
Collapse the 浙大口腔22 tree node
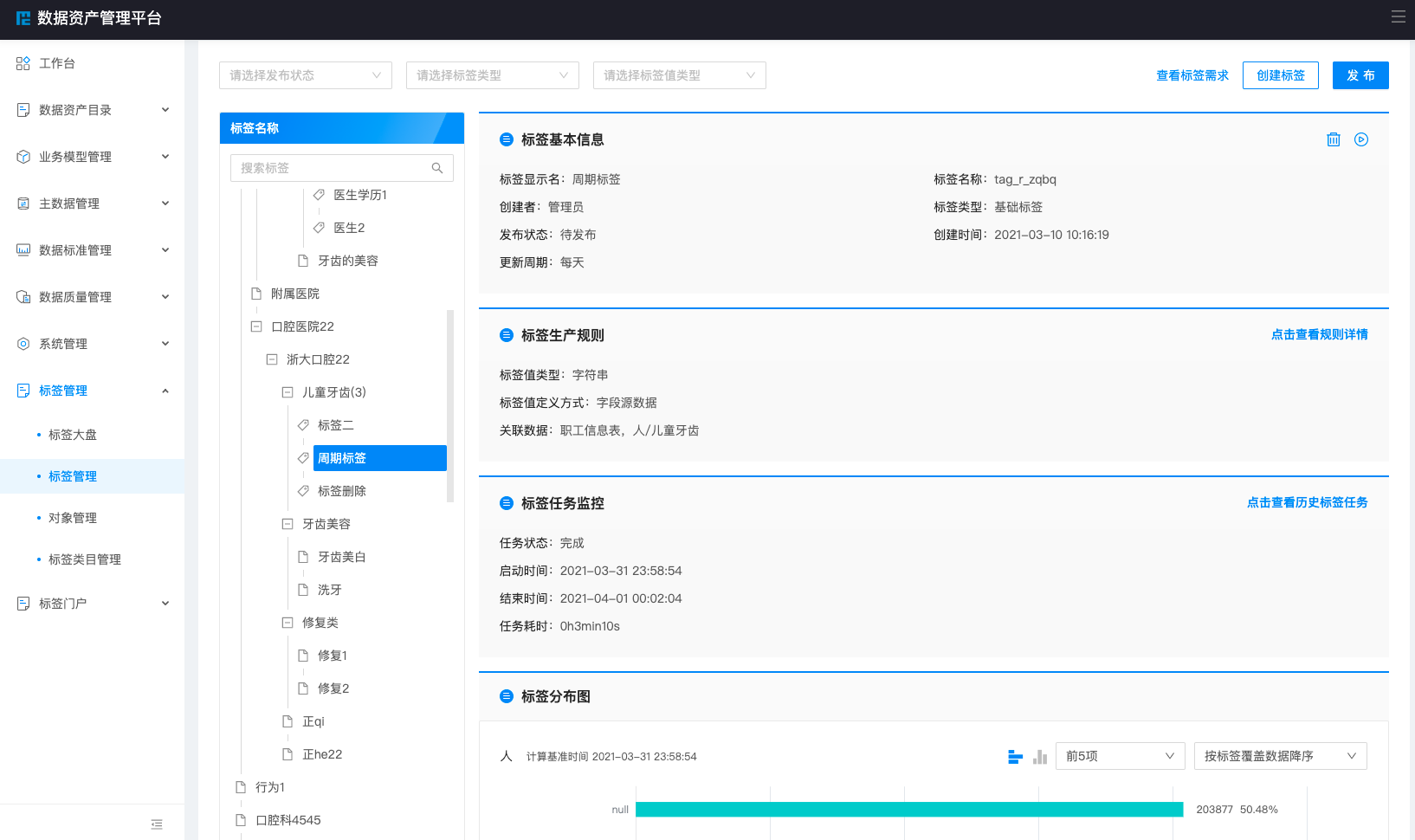(x=272, y=359)
